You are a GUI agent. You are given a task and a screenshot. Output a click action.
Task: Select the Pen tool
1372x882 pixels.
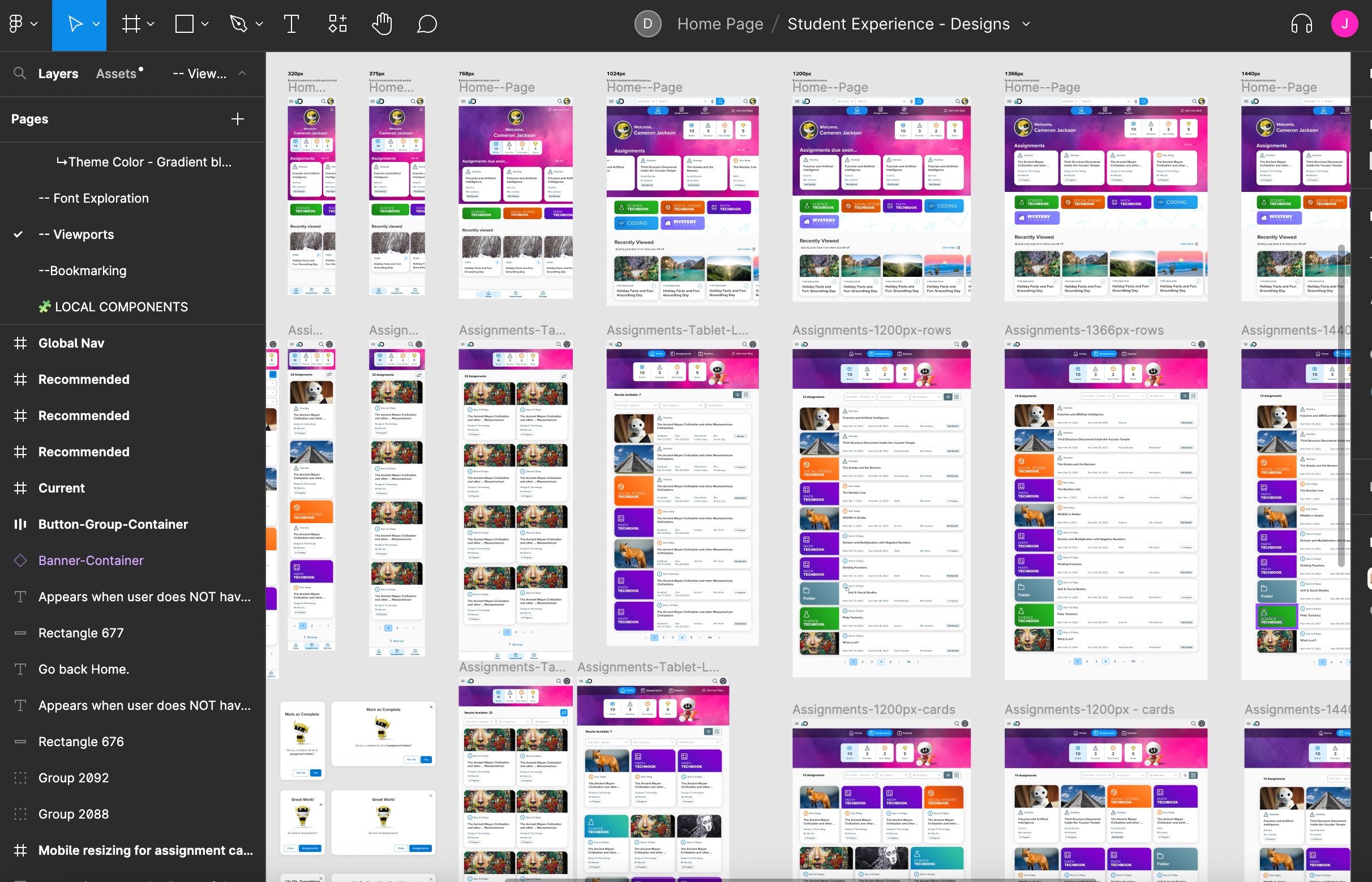tap(238, 24)
